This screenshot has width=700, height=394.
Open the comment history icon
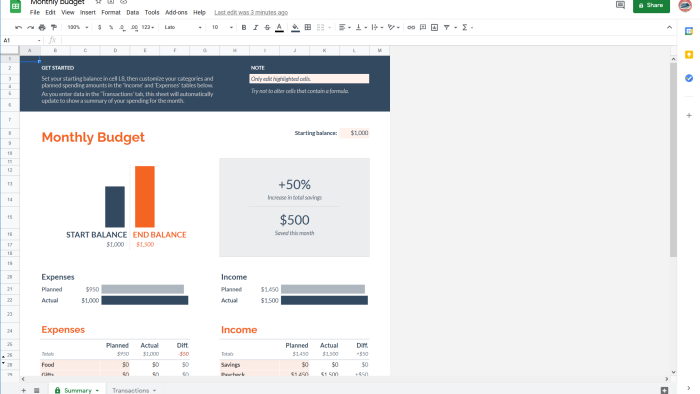coord(620,5)
